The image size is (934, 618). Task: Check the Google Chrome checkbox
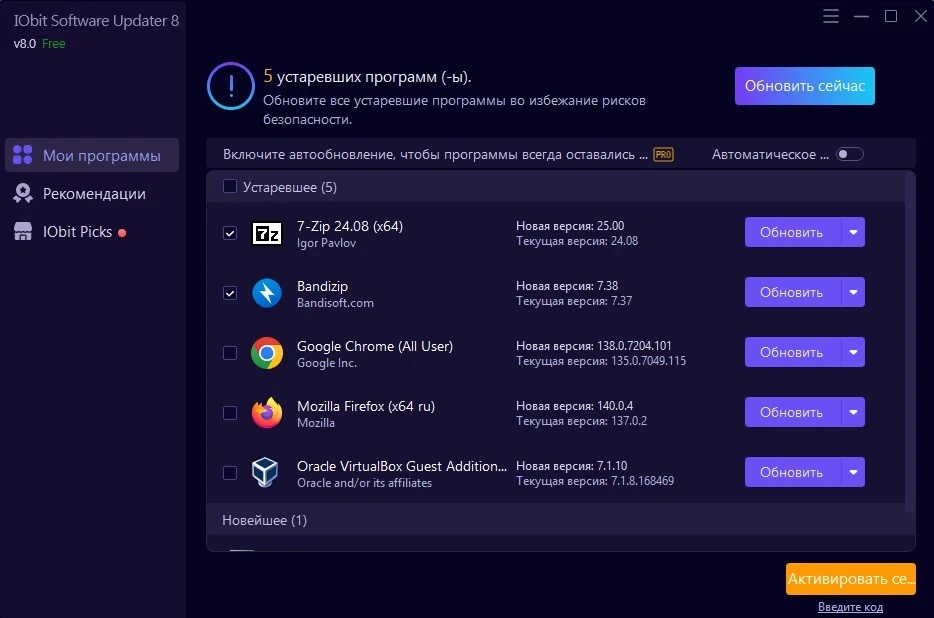(x=230, y=353)
